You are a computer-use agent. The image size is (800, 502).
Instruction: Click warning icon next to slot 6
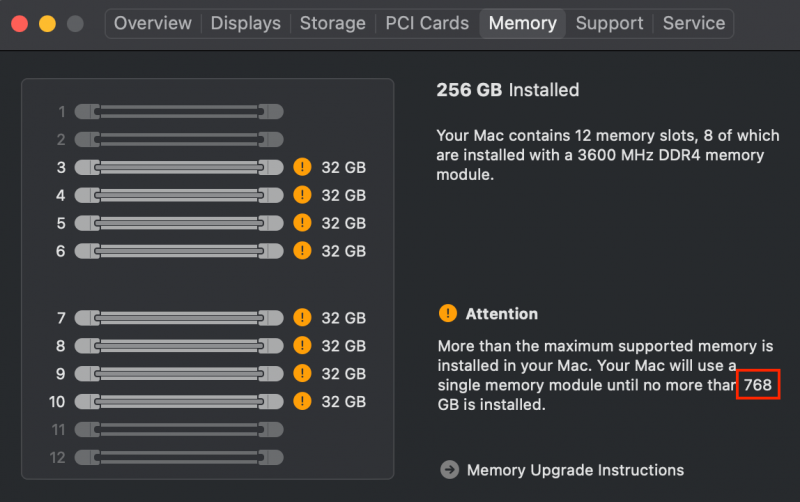[302, 251]
